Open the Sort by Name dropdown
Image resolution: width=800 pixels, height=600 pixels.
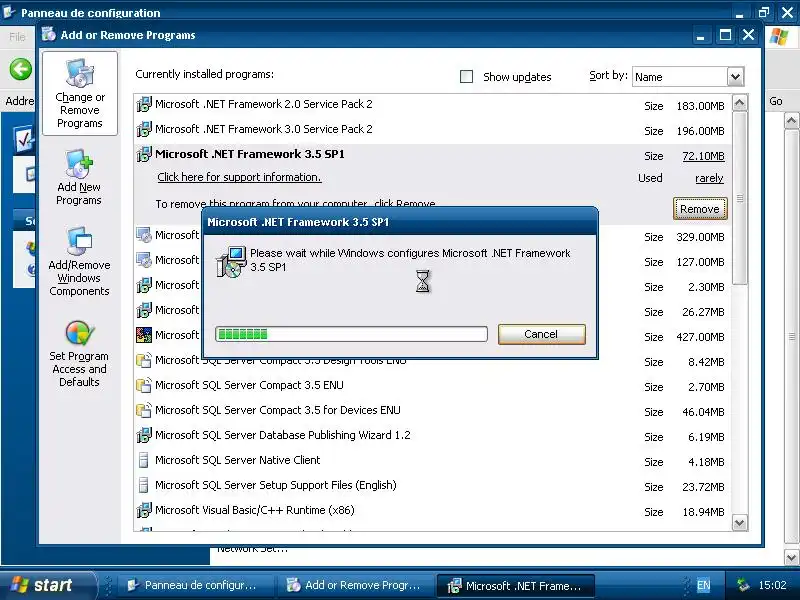pos(735,77)
